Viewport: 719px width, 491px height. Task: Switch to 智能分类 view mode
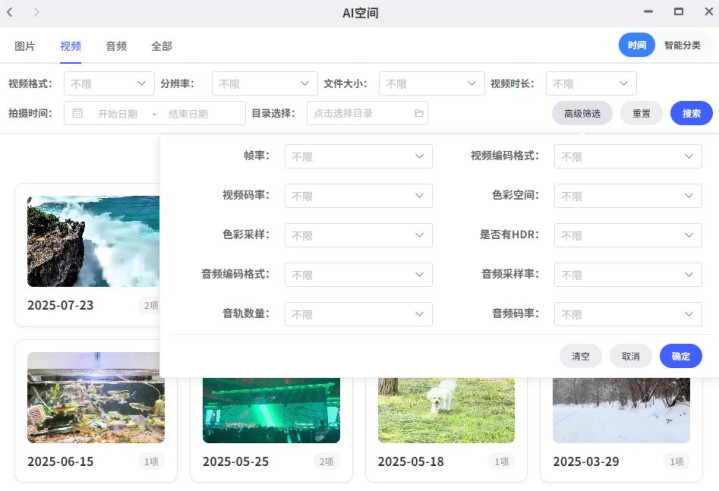tap(682, 46)
